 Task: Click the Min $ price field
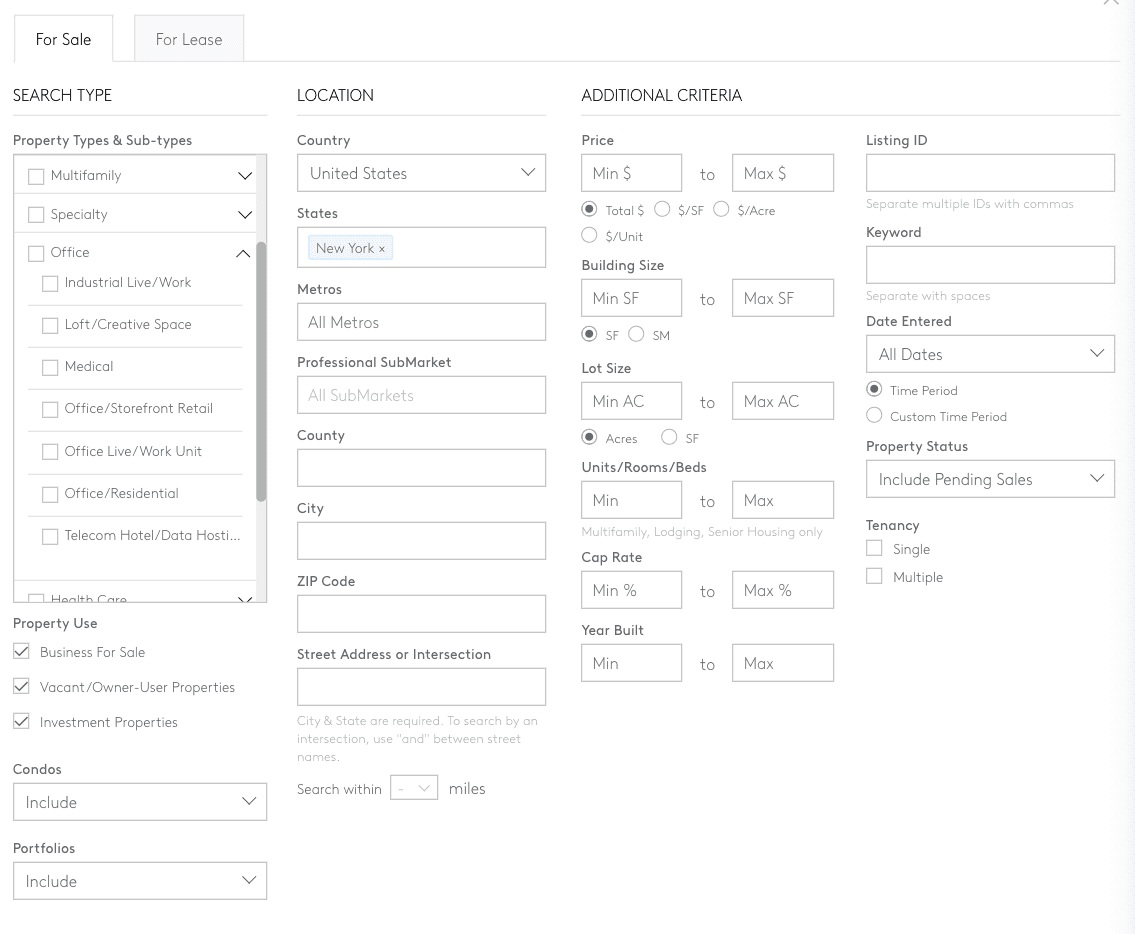(x=631, y=173)
